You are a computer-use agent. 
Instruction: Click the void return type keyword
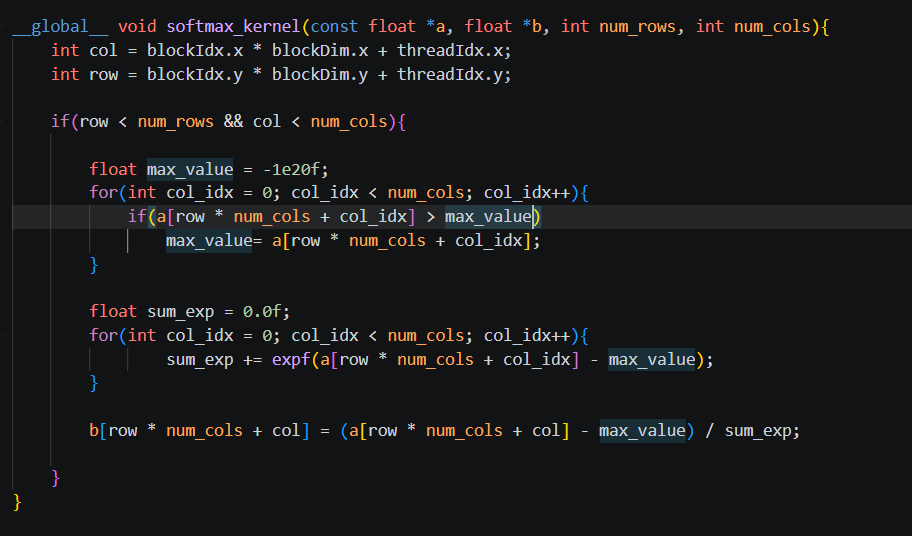137,27
